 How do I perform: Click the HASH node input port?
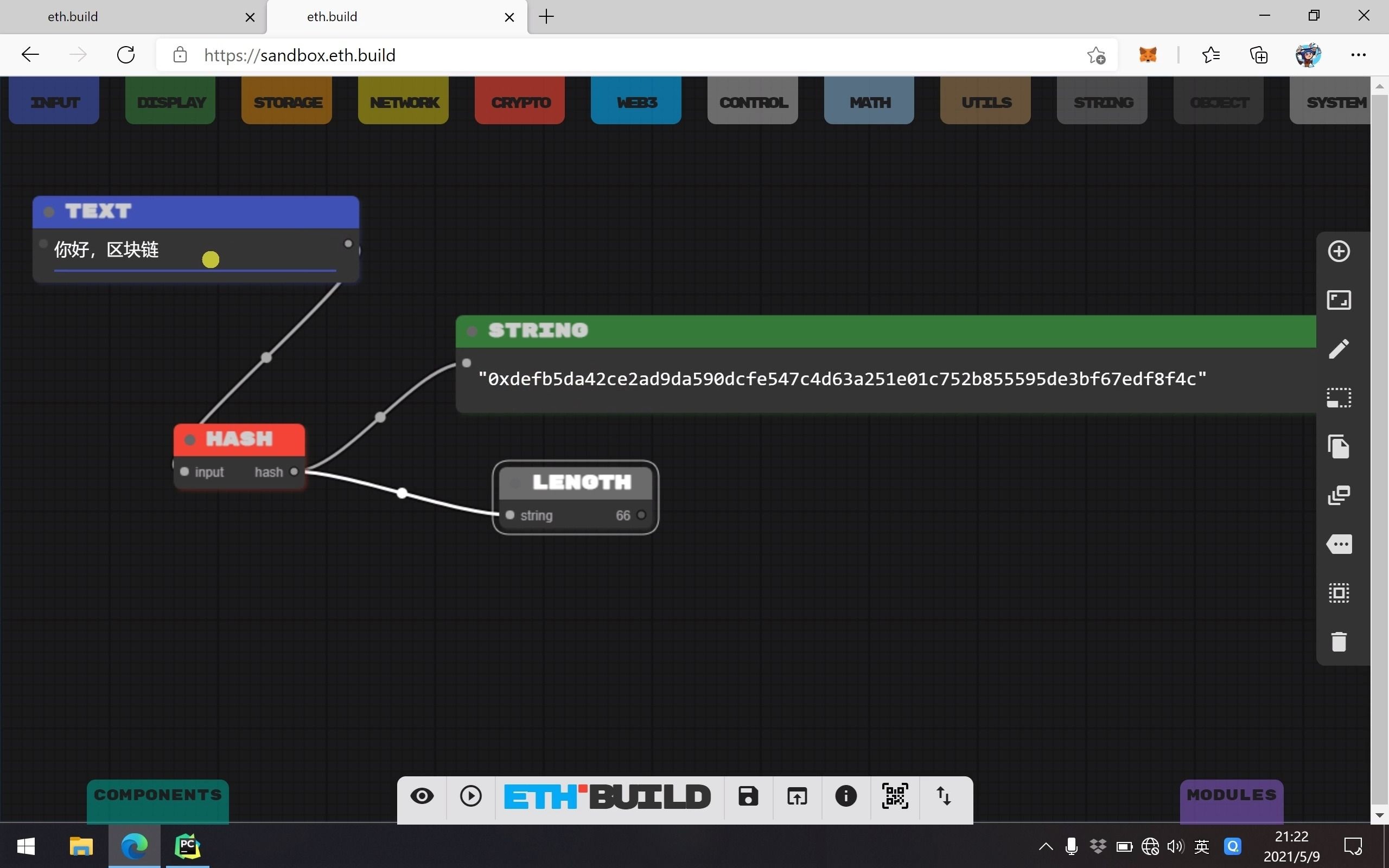(x=184, y=471)
